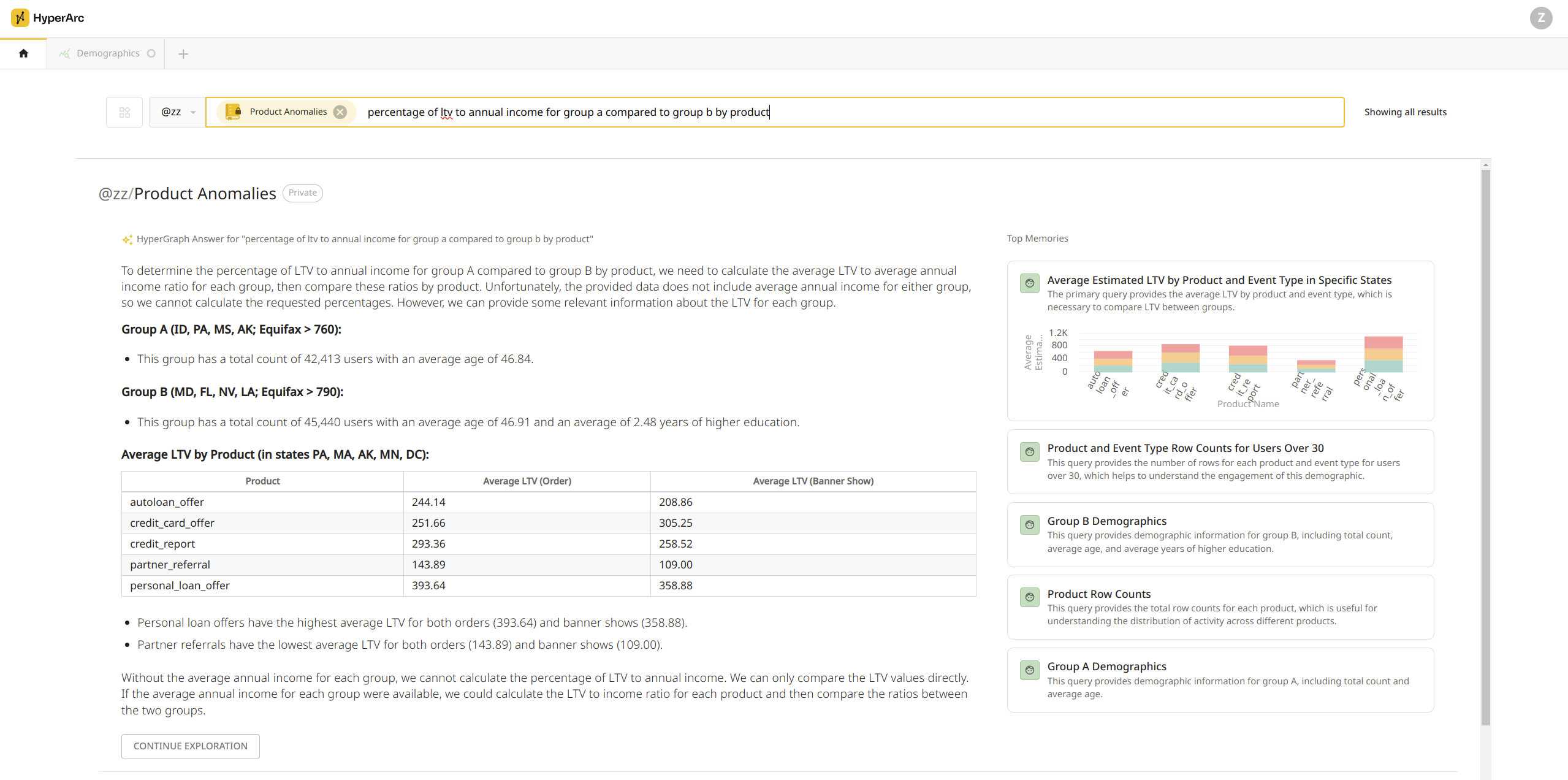This screenshot has height=780, width=1568.
Task: Click the 305.25 value cell
Action: tap(813, 523)
